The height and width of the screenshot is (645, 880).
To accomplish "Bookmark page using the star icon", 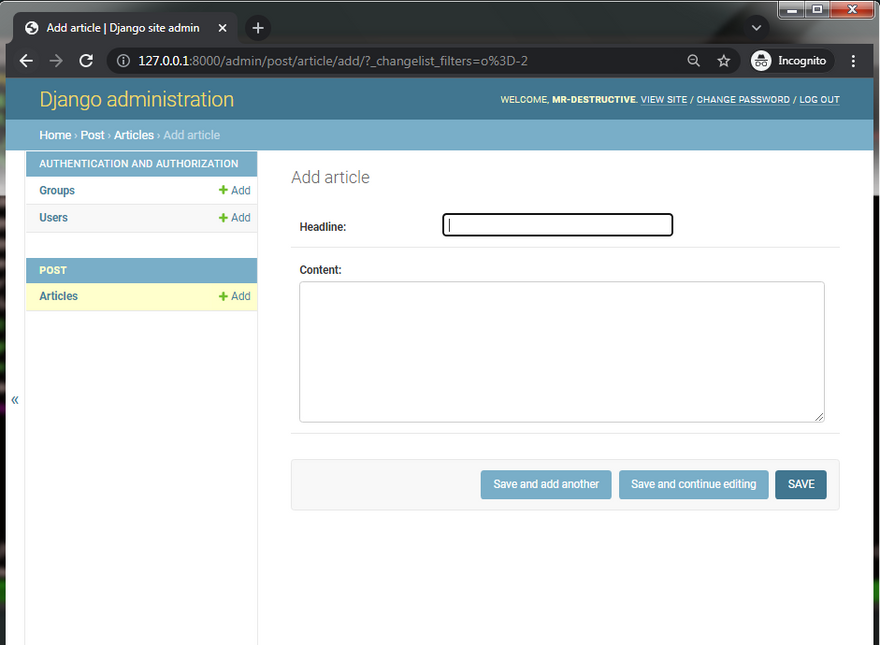I will point(723,61).
